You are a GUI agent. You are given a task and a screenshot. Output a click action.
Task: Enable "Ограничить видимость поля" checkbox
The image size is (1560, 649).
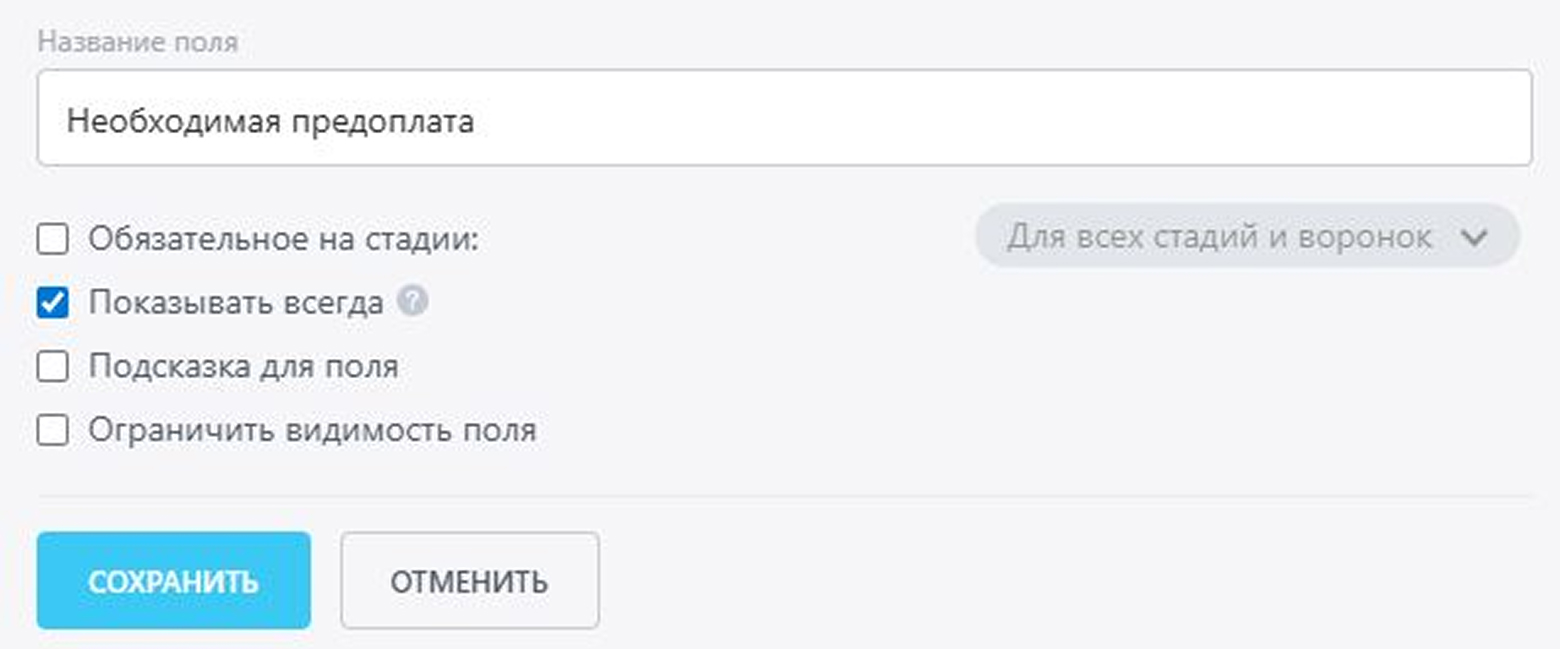point(52,430)
